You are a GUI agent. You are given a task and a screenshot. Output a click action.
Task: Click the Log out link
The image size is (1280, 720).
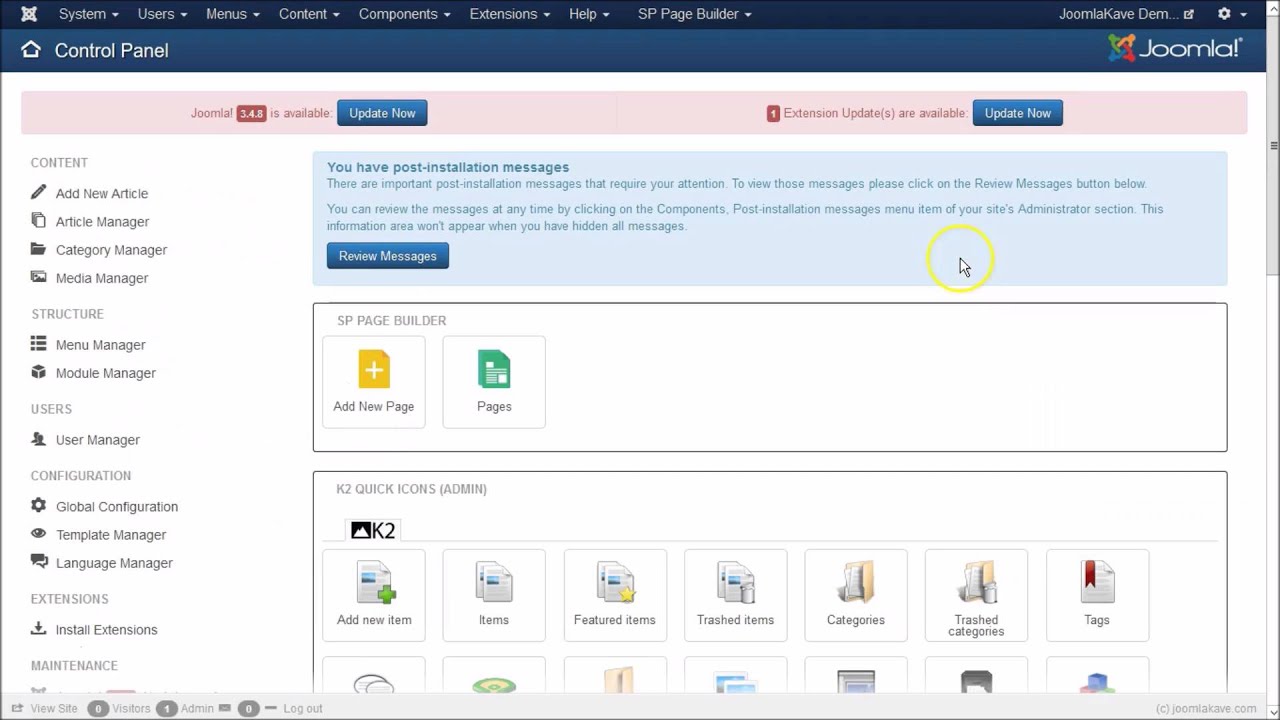(x=293, y=708)
